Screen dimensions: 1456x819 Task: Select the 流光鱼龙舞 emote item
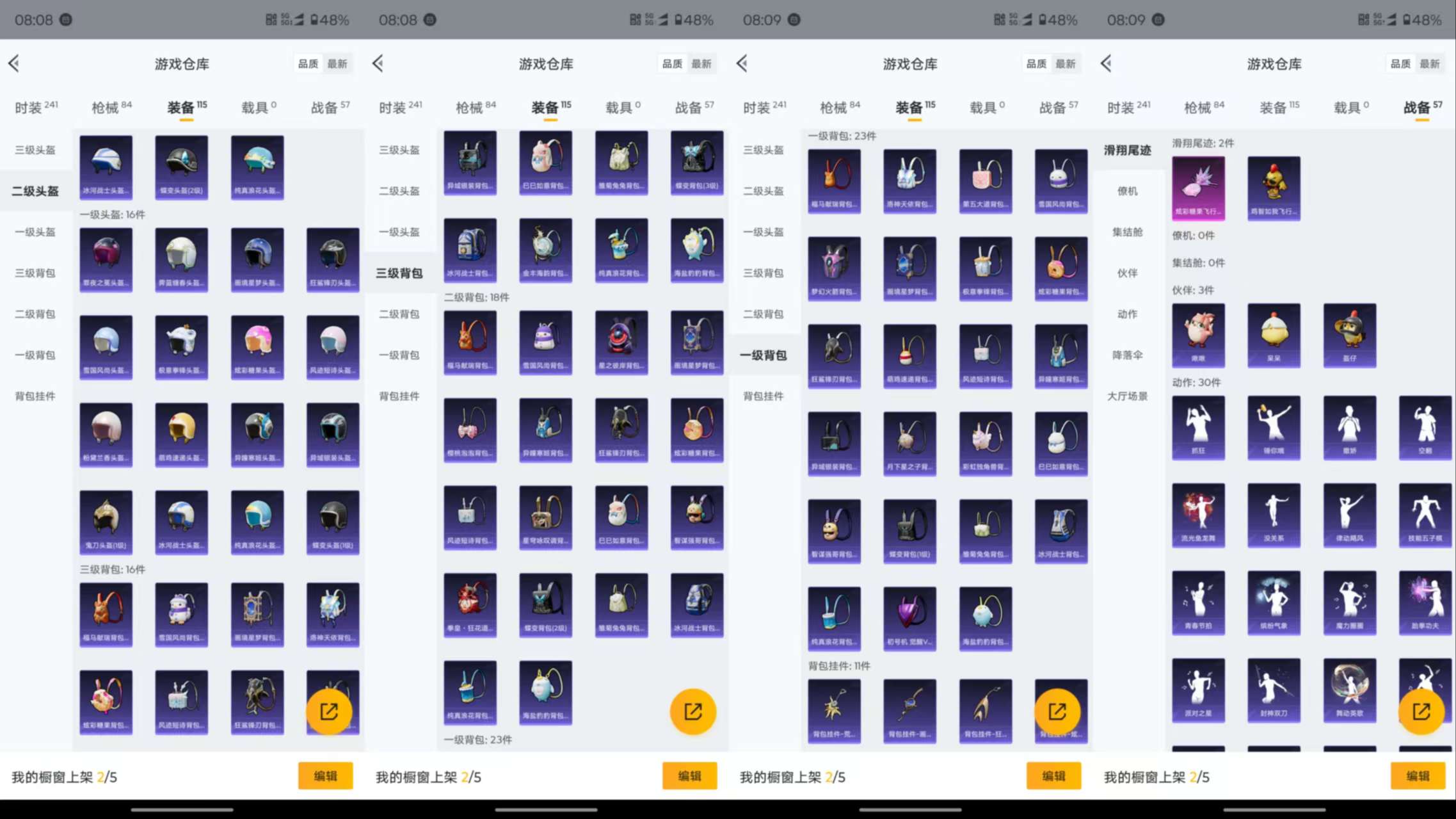tap(1198, 514)
